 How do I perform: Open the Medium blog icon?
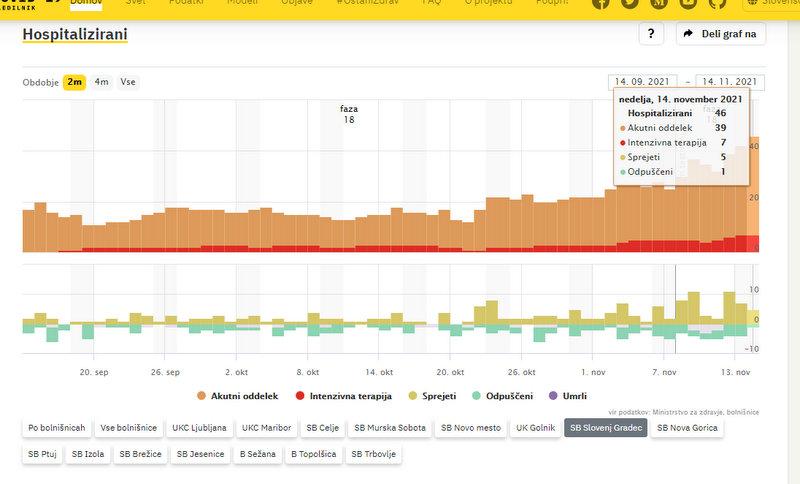point(659,3)
